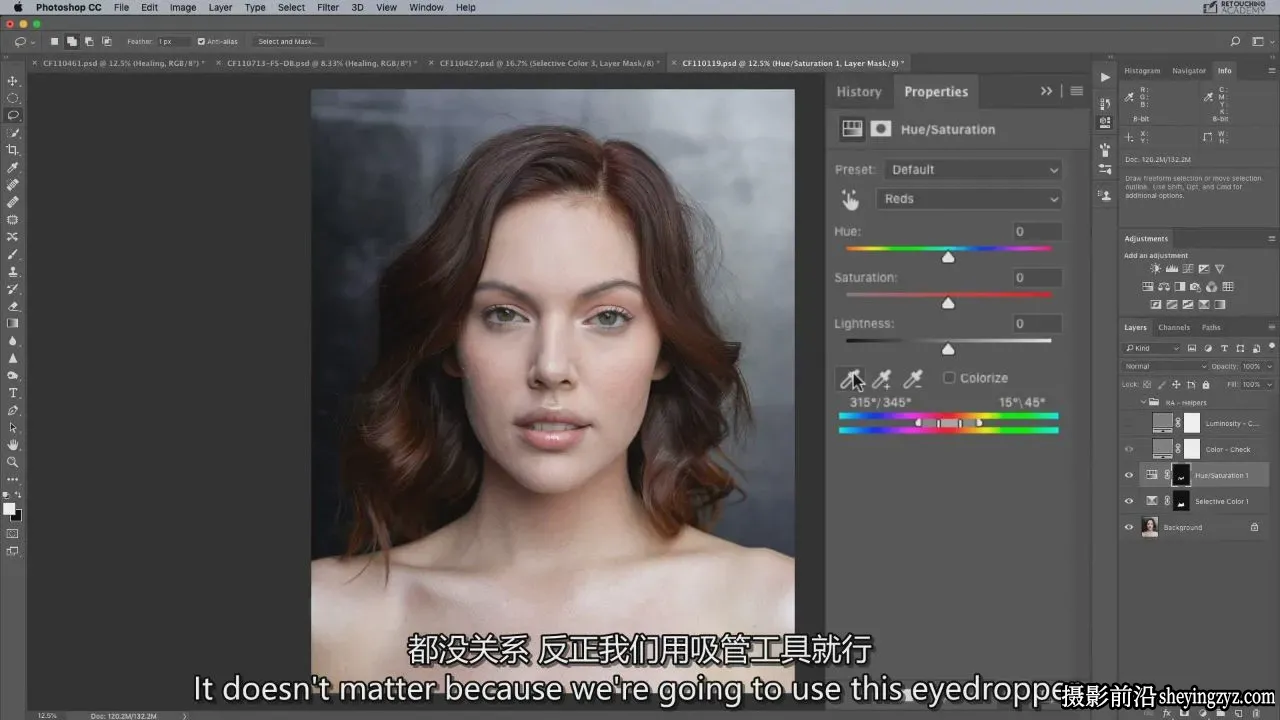This screenshot has height=720, width=1280.
Task: Add a Photo Filter adjustment
Action: [x=1196, y=287]
